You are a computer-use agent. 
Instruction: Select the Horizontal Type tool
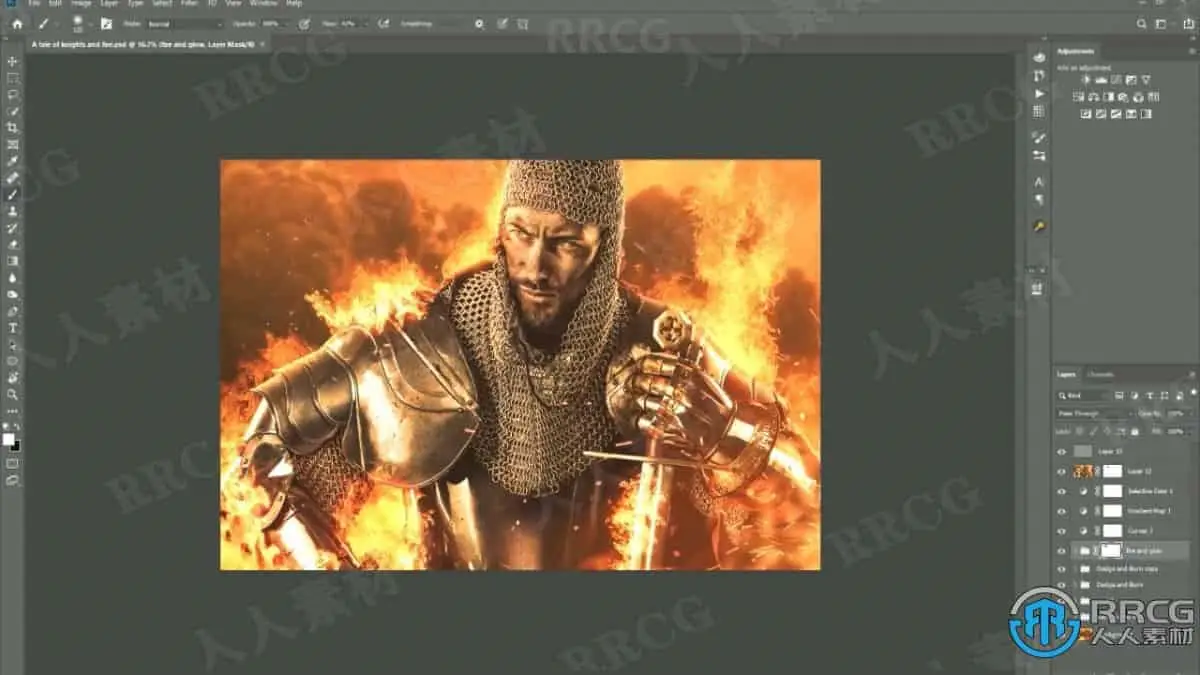tap(13, 328)
